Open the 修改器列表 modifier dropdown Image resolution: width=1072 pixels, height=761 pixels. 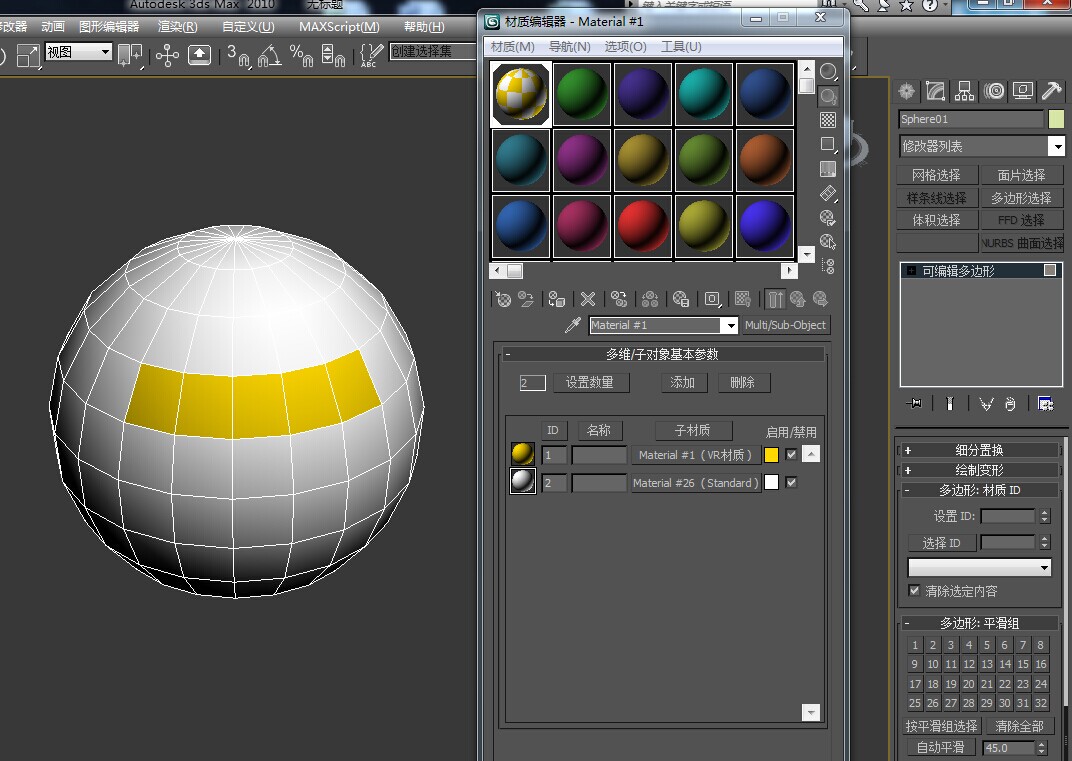click(1055, 146)
